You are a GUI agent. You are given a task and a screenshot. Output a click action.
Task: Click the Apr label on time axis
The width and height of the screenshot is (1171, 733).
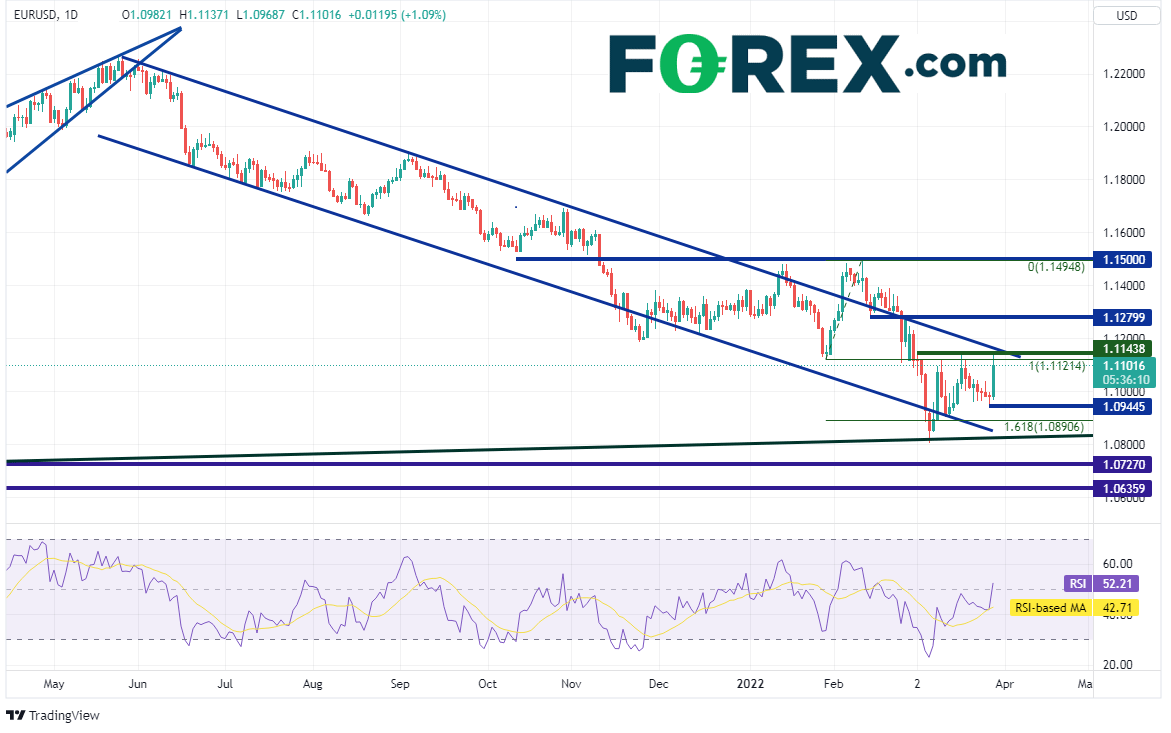click(x=1003, y=686)
